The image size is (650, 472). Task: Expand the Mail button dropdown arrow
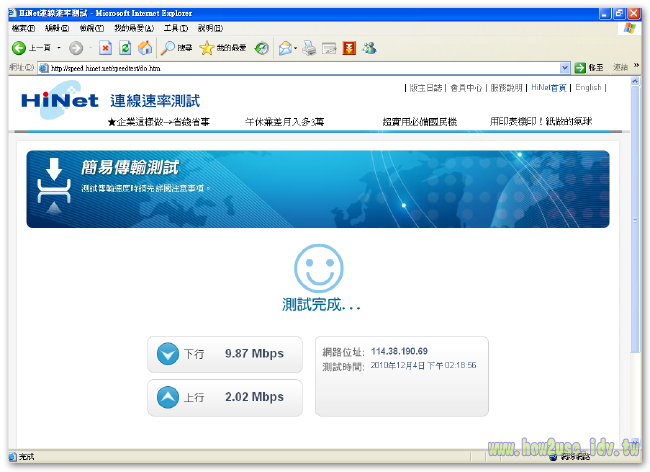coord(295,48)
